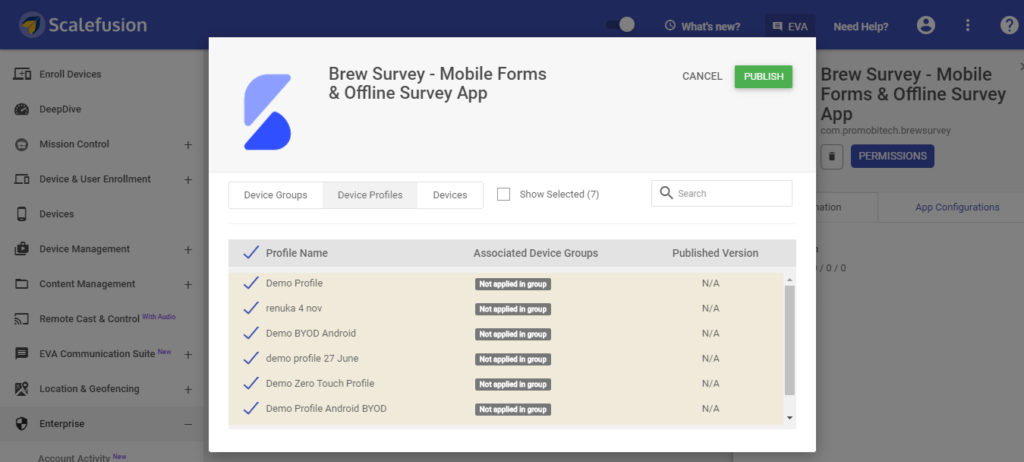Viewport: 1024px width, 462px height.
Task: Open the App Configurations tab
Action: [x=957, y=207]
